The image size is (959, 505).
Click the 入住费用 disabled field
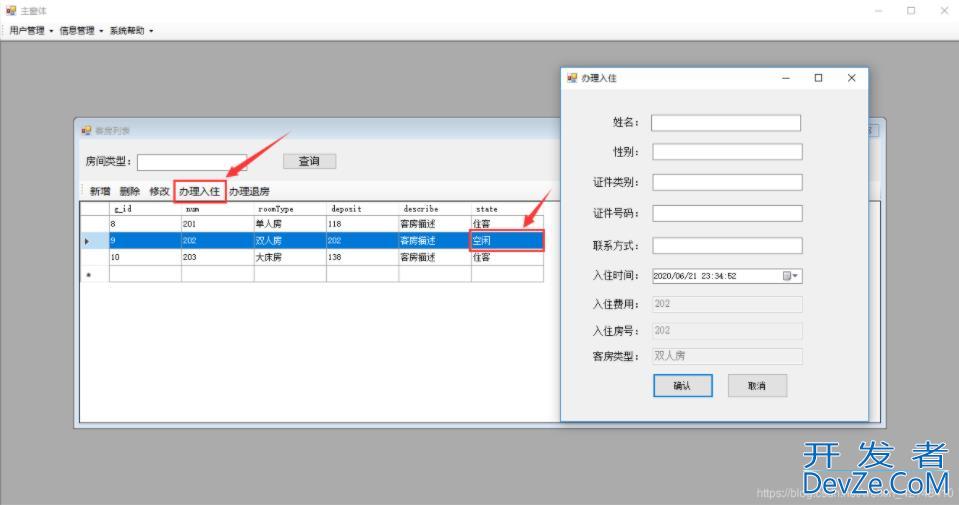point(727,304)
